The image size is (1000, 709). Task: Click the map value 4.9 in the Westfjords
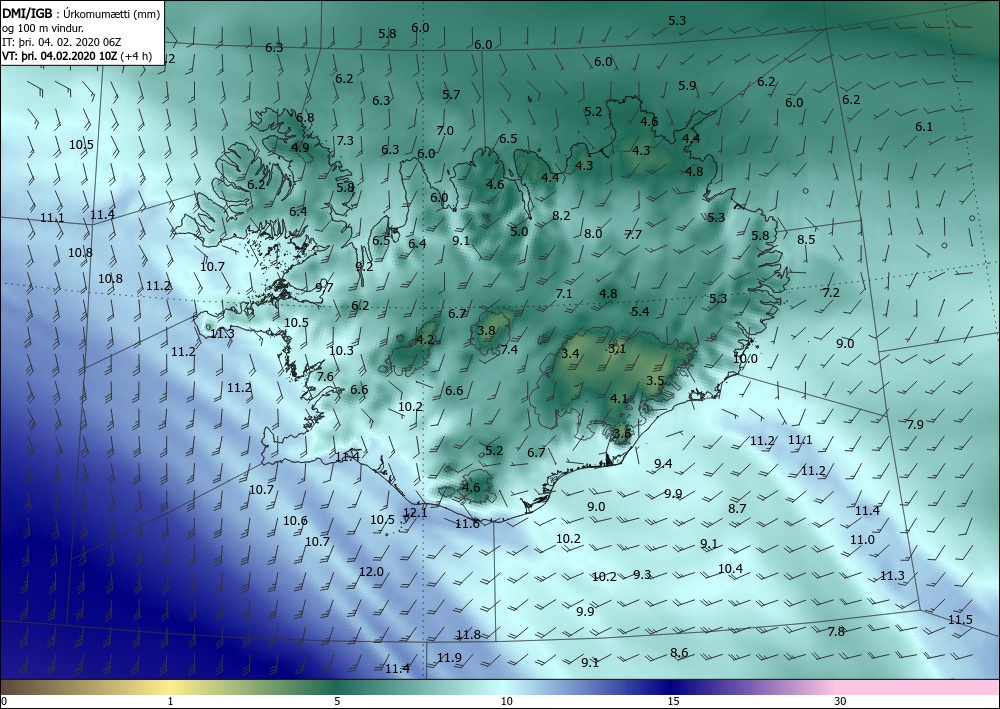pyautogui.click(x=300, y=147)
